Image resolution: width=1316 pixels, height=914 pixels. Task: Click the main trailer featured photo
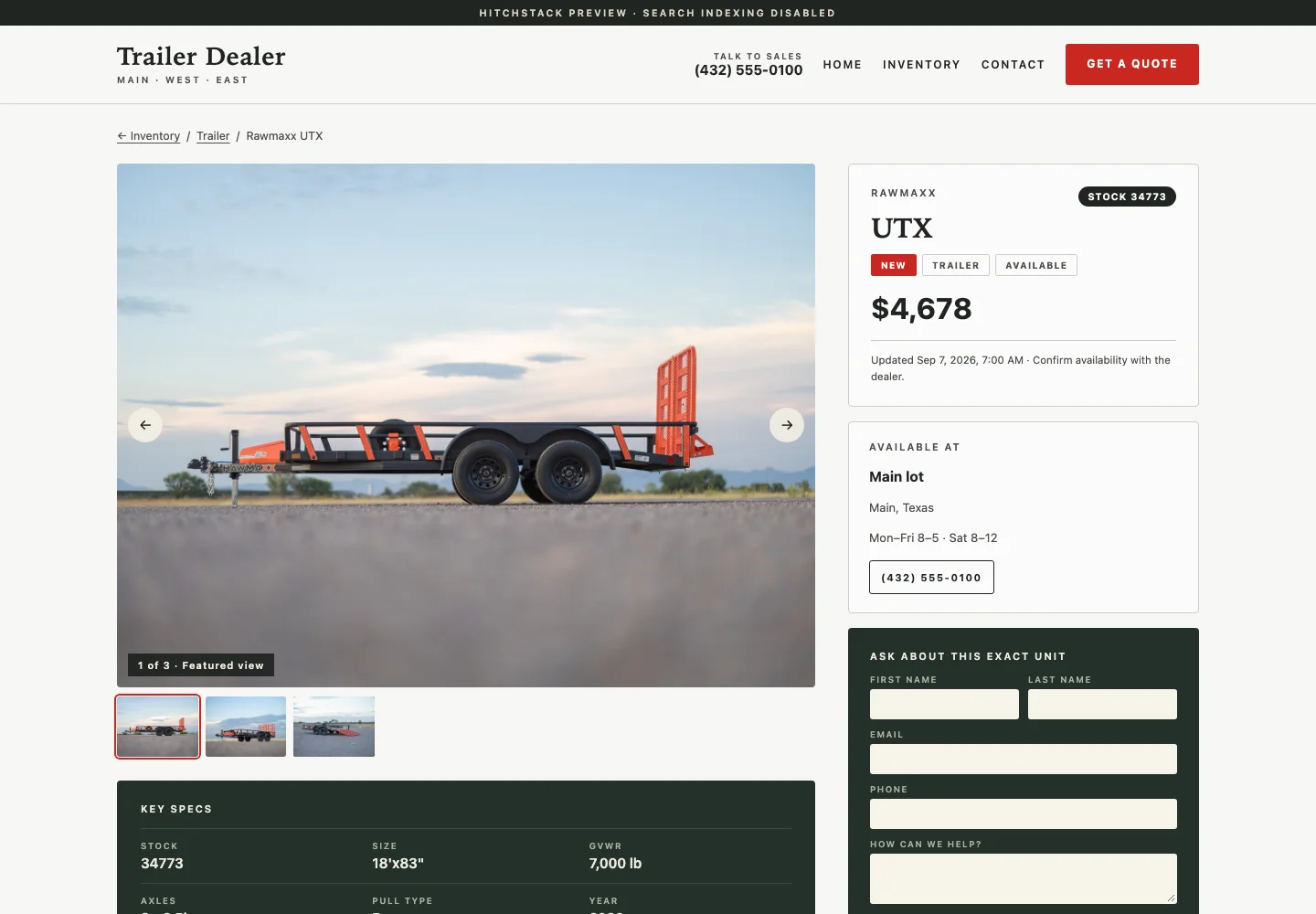coord(466,425)
